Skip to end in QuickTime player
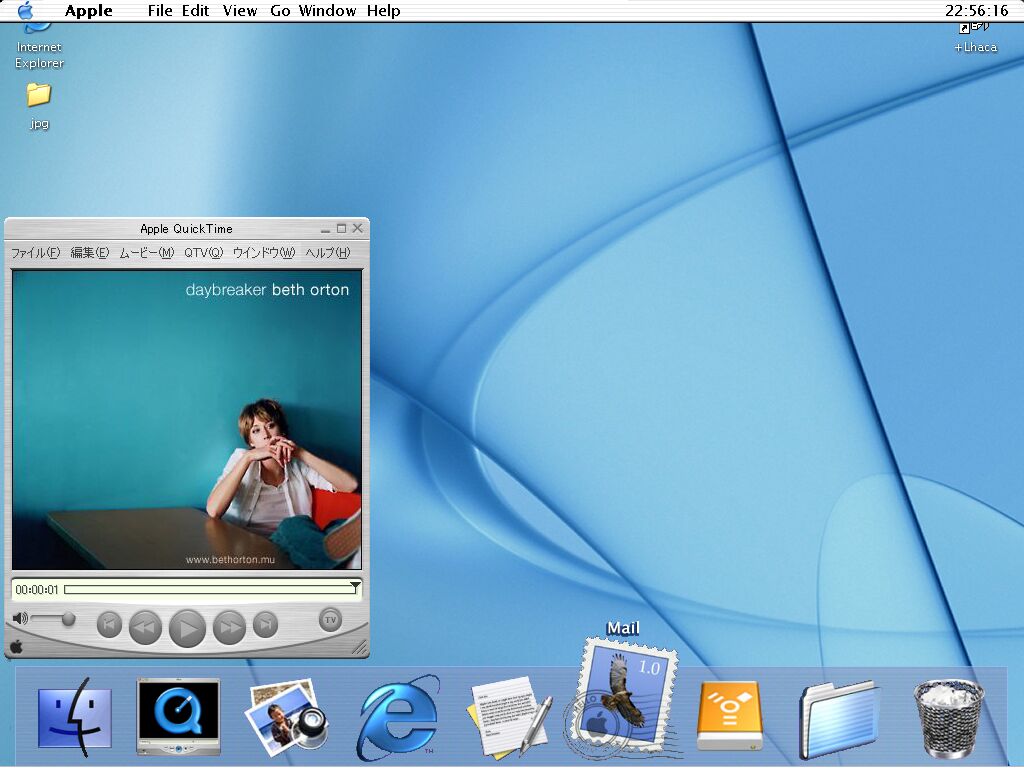Image resolution: width=1024 pixels, height=768 pixels. pyautogui.click(x=265, y=625)
